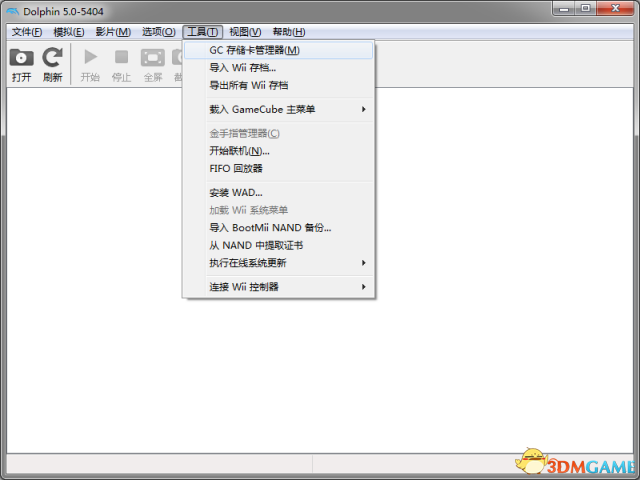This screenshot has height=480, width=640.
Task: Close the open 工具(T) menu
Action: coord(202,32)
